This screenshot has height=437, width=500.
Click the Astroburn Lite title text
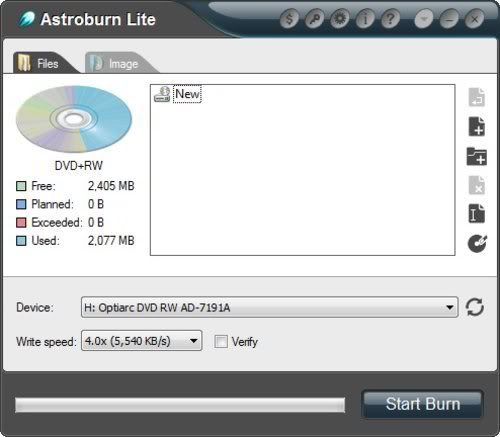[98, 19]
